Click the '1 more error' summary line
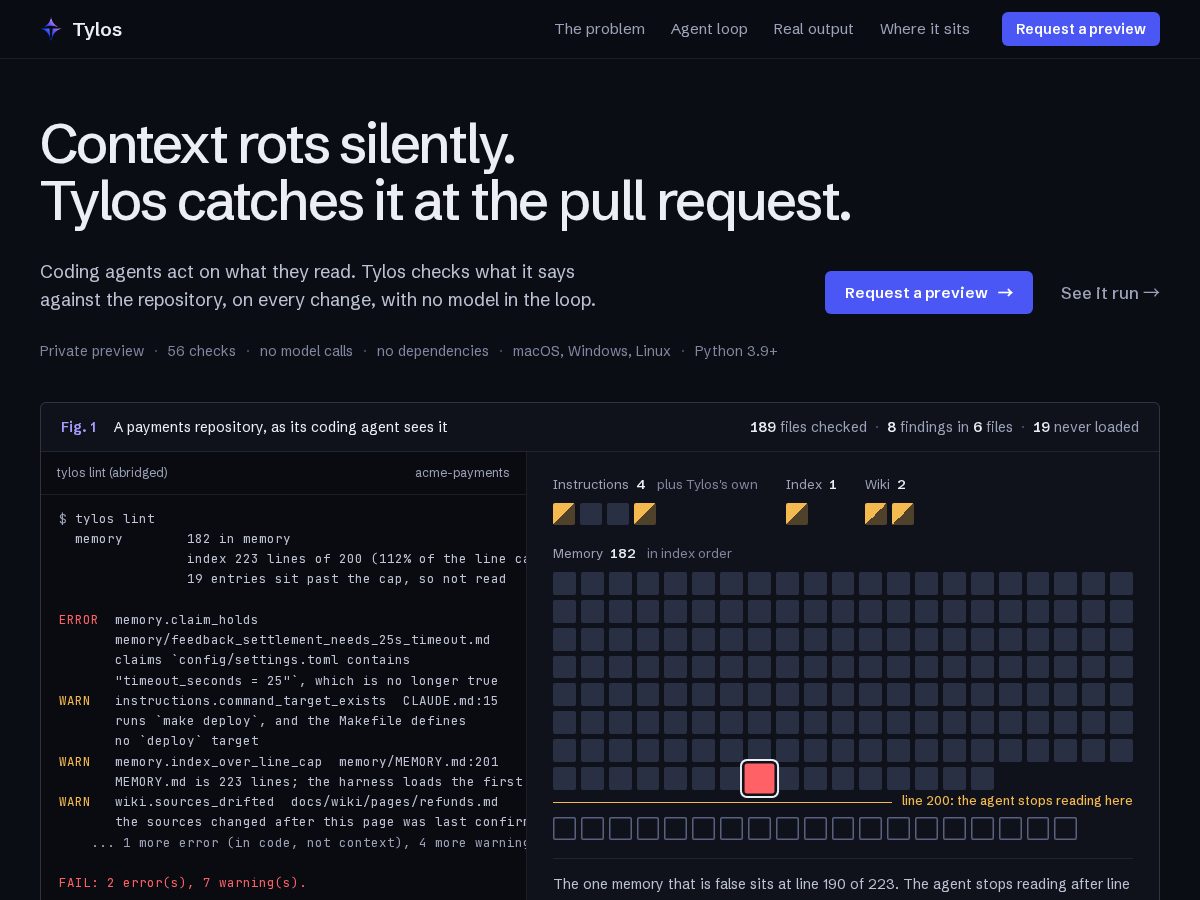 point(309,843)
